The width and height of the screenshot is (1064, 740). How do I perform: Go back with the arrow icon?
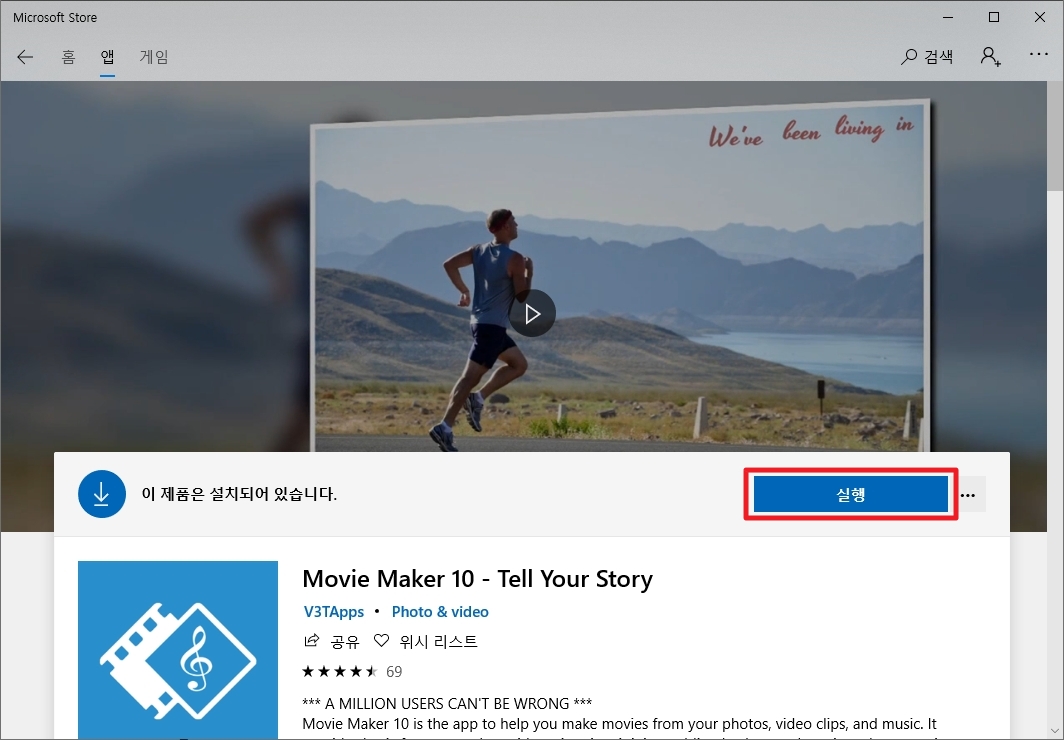25,57
